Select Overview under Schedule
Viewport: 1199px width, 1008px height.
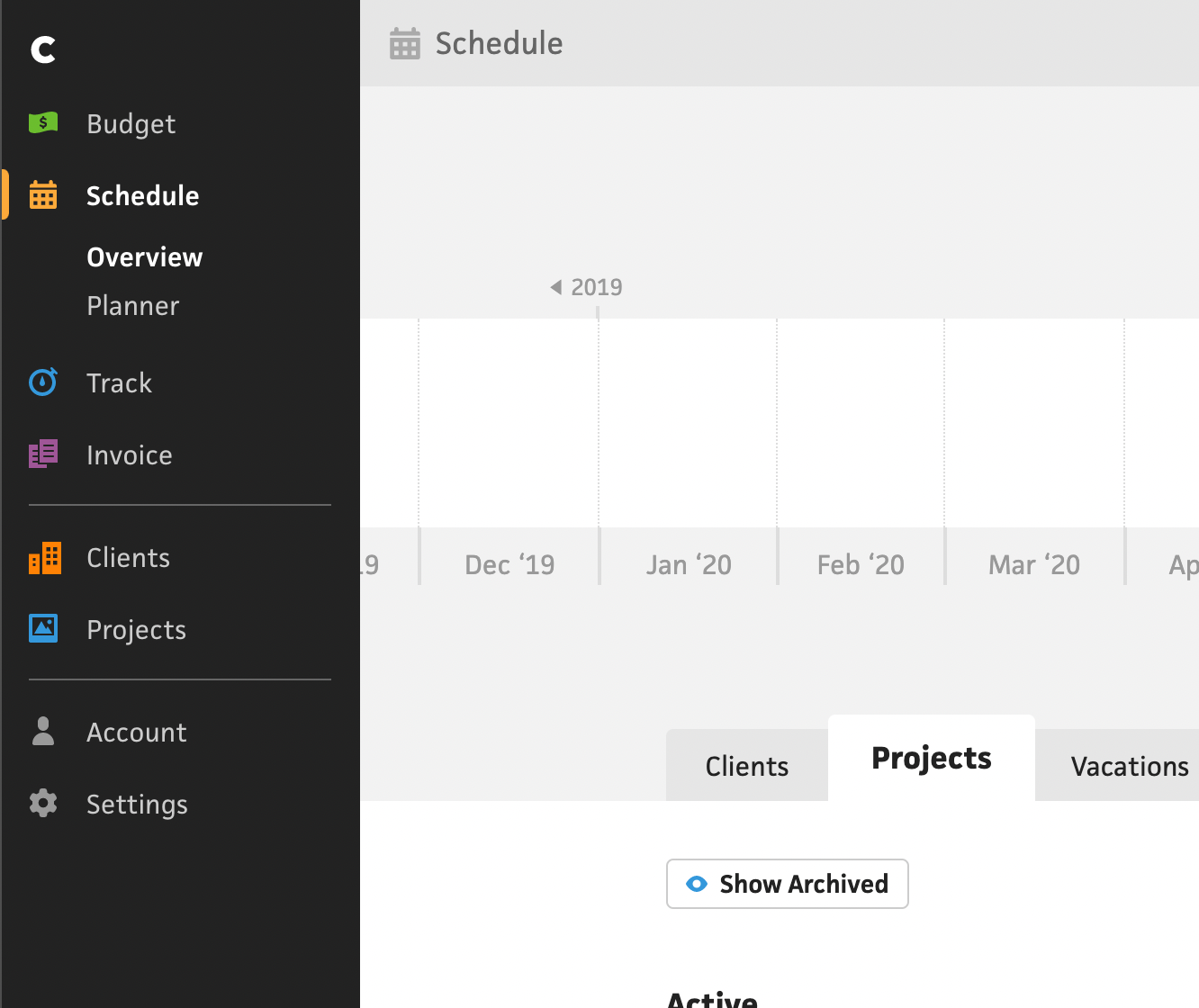click(144, 257)
